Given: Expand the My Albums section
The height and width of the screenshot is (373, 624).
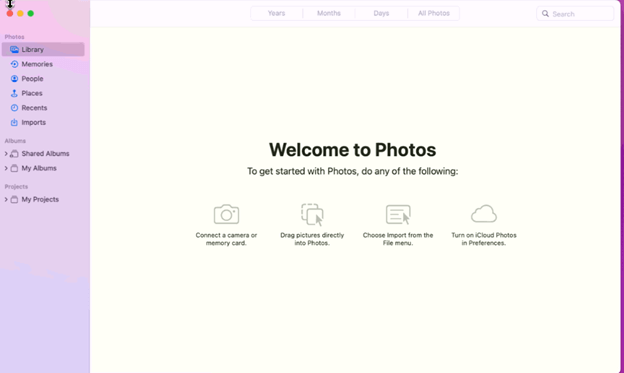Looking at the screenshot, I should (x=6, y=168).
